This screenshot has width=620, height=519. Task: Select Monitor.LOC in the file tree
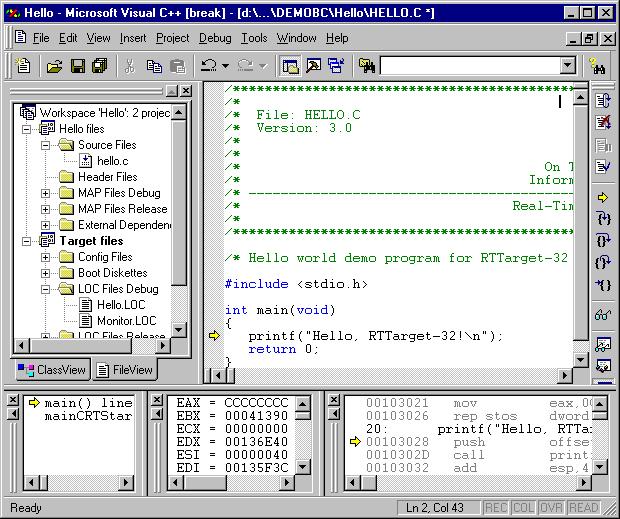point(126,321)
